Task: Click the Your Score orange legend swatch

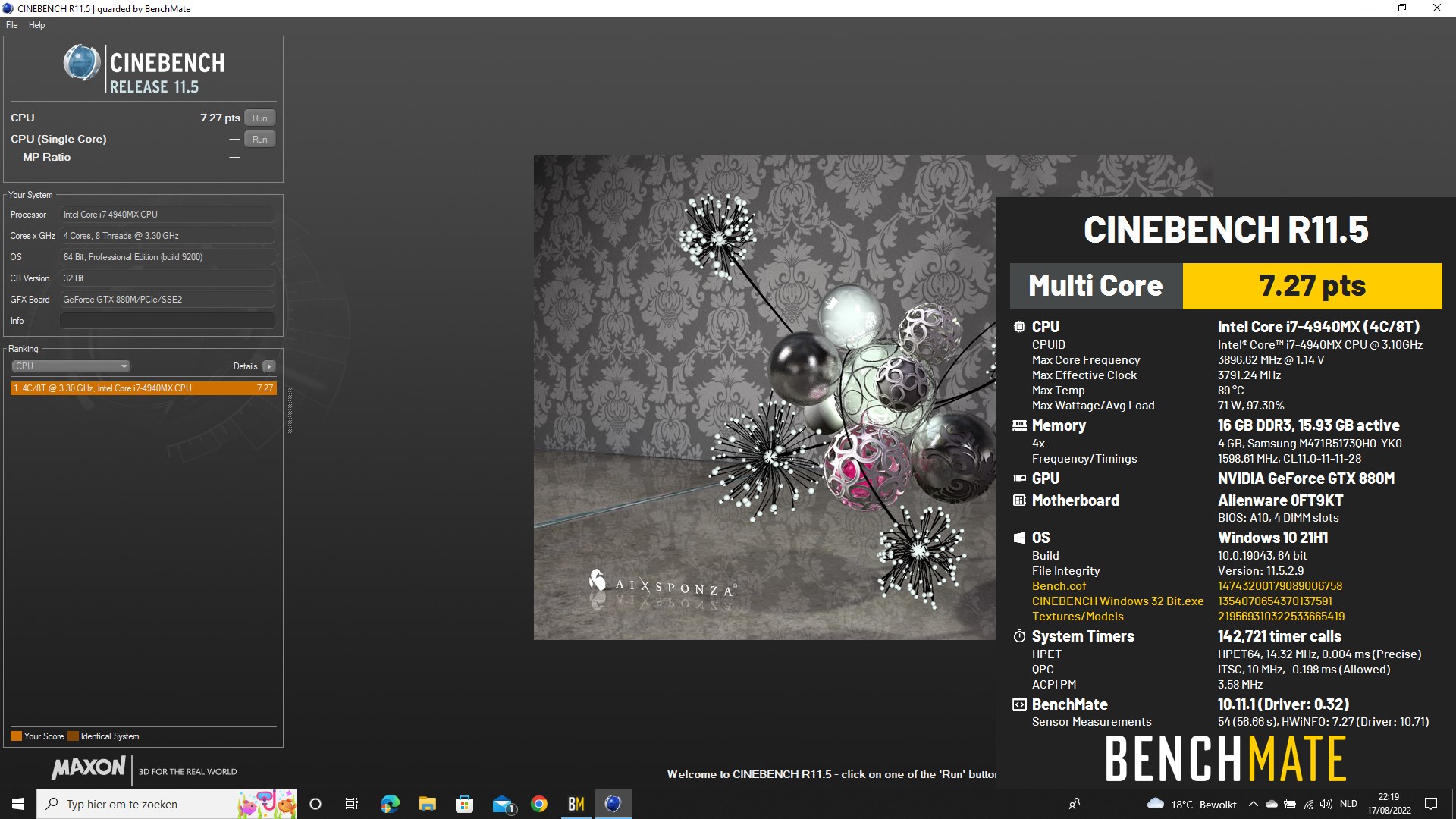Action: point(16,736)
